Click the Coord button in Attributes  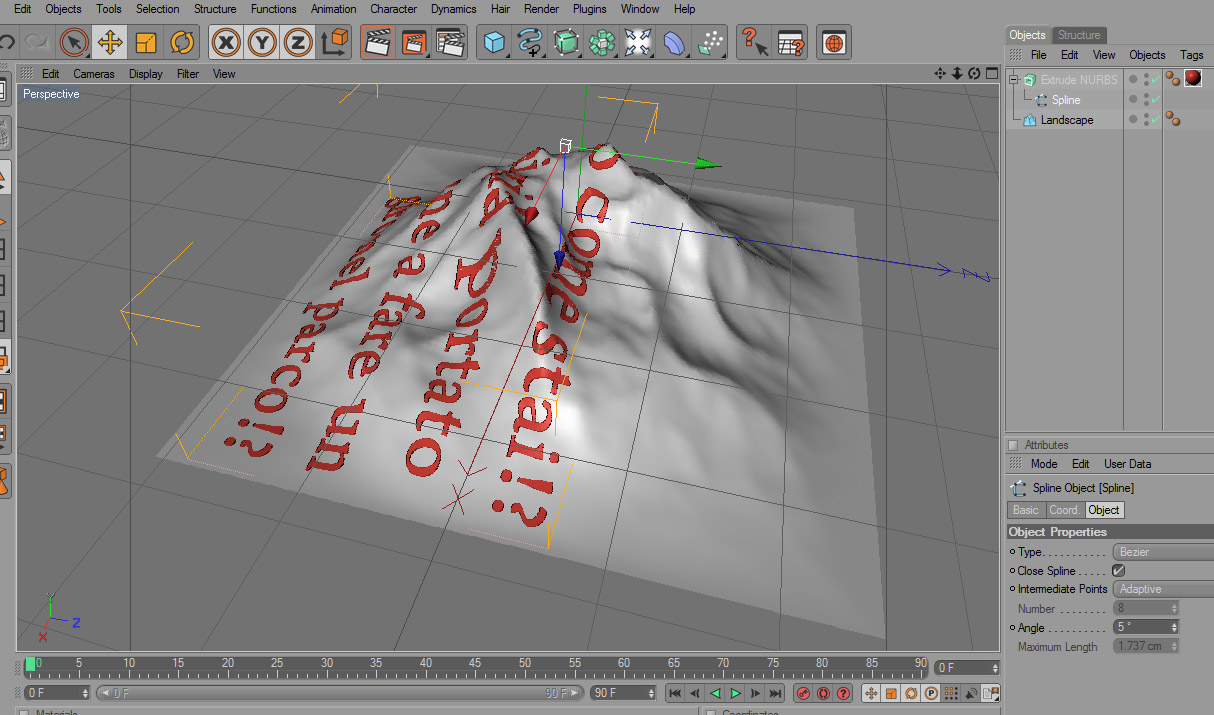[1064, 510]
